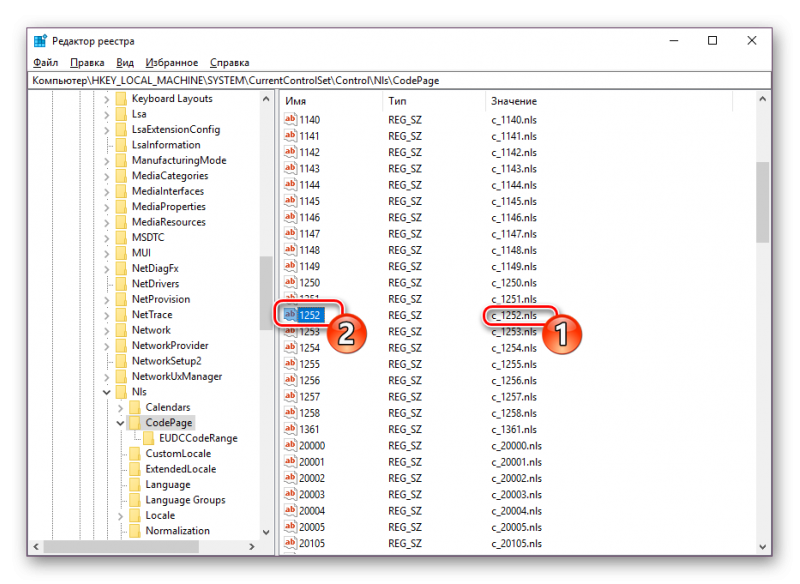The width and height of the screenshot is (800, 584).
Task: Open the Файл menu
Action: (45, 63)
